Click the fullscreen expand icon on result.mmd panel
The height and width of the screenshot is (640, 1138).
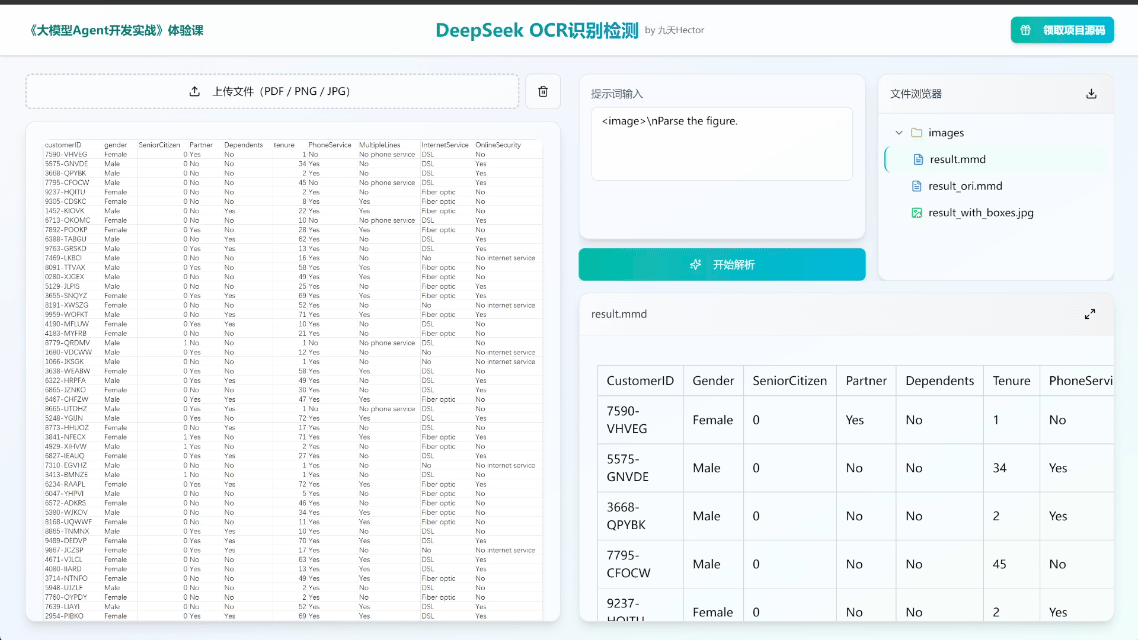pyautogui.click(x=1090, y=313)
